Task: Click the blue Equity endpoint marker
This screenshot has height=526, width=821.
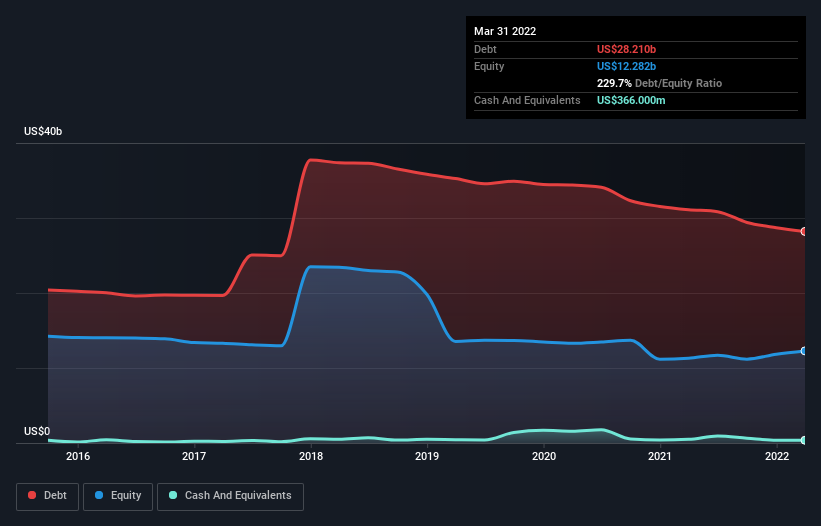Action: 804,351
